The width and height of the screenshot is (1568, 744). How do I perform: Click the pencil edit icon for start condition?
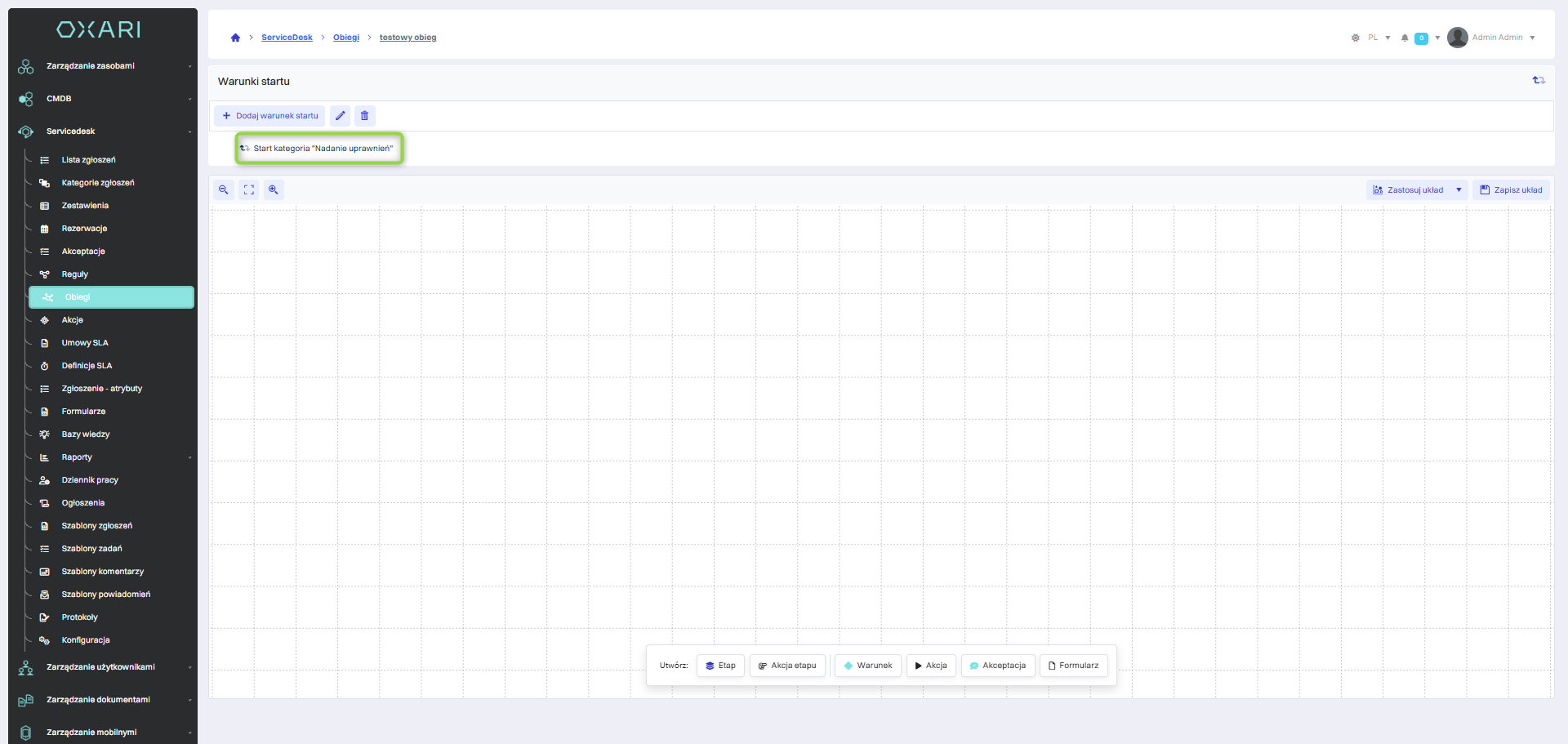(x=340, y=116)
